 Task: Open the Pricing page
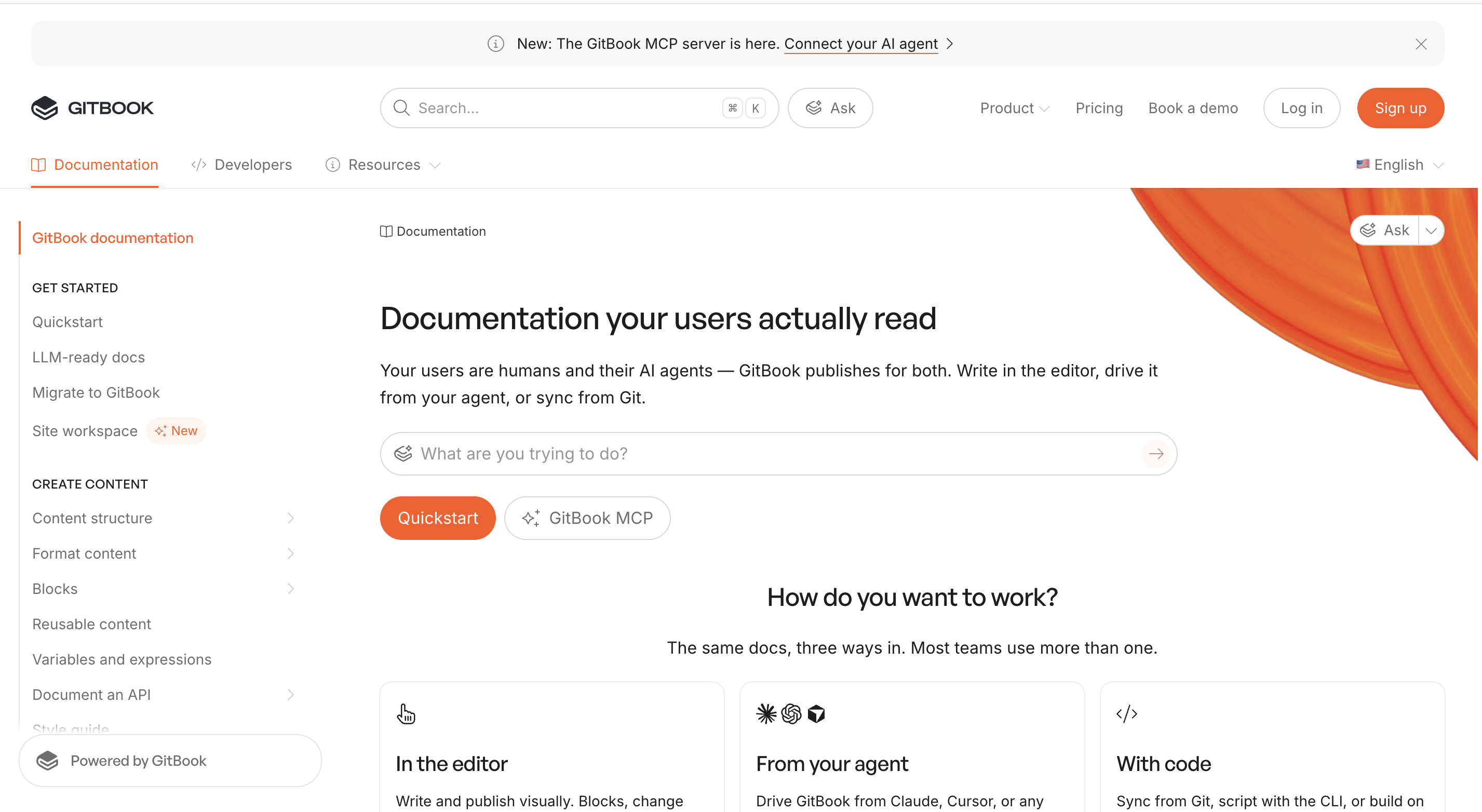click(x=1099, y=108)
